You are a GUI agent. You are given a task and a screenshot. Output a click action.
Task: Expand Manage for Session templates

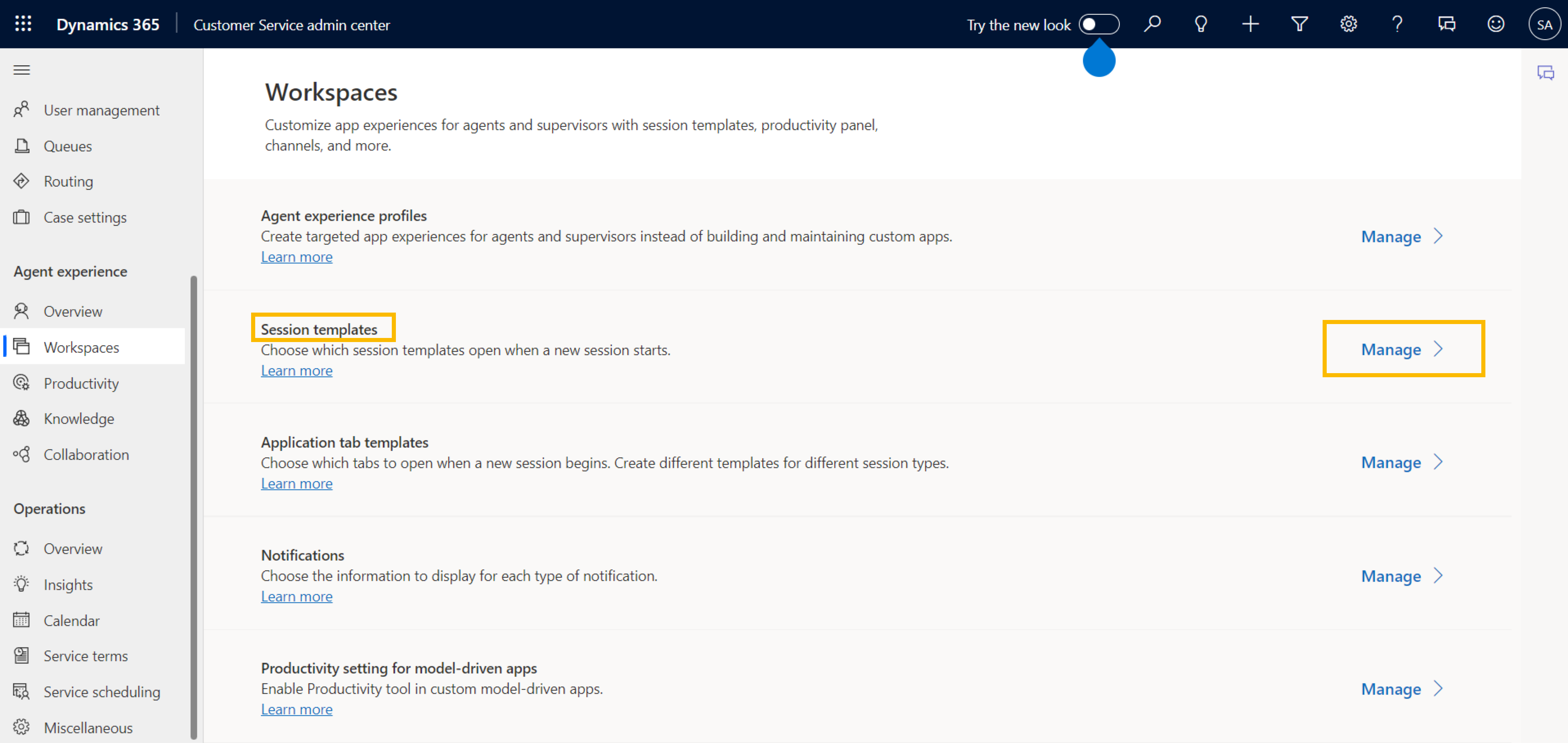(1402, 349)
